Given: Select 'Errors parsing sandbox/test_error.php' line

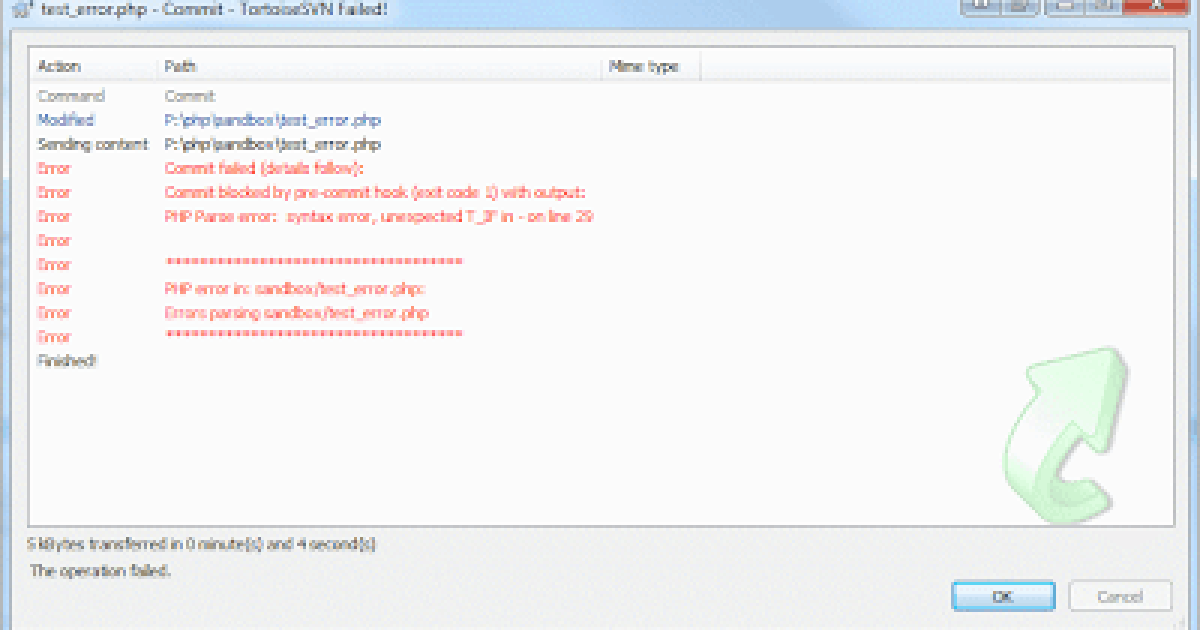Looking at the screenshot, I should 297,313.
